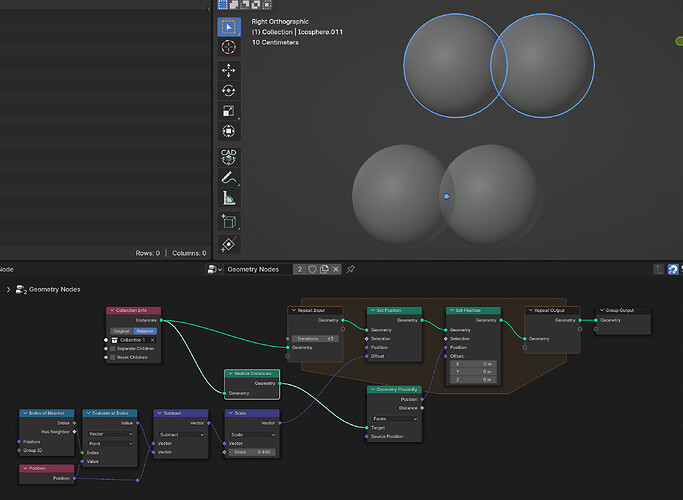
Task: Toggle fake user shield for Geometry Nodes
Action: click(312, 269)
